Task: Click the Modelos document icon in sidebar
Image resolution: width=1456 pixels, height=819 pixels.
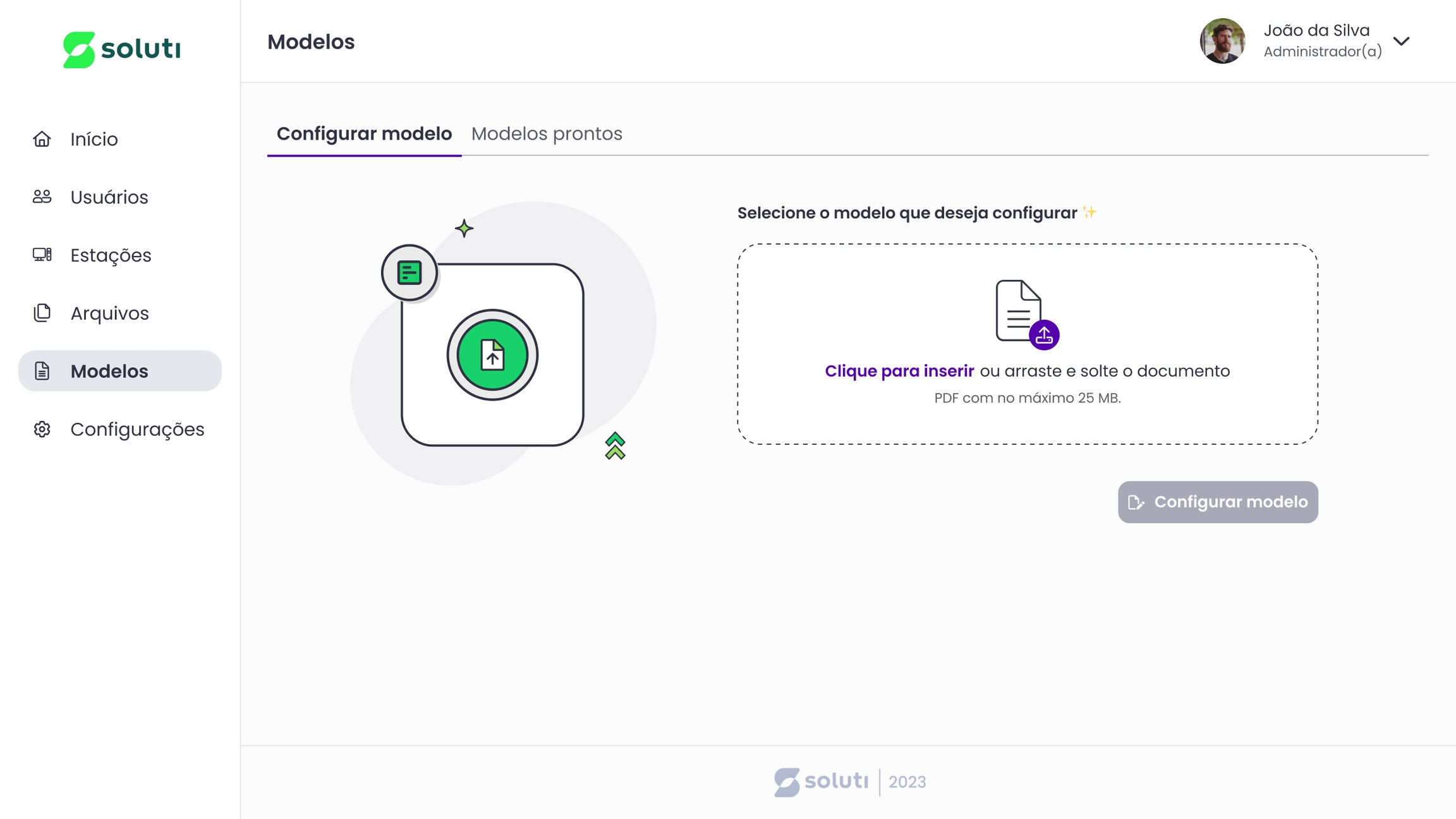Action: 42,371
